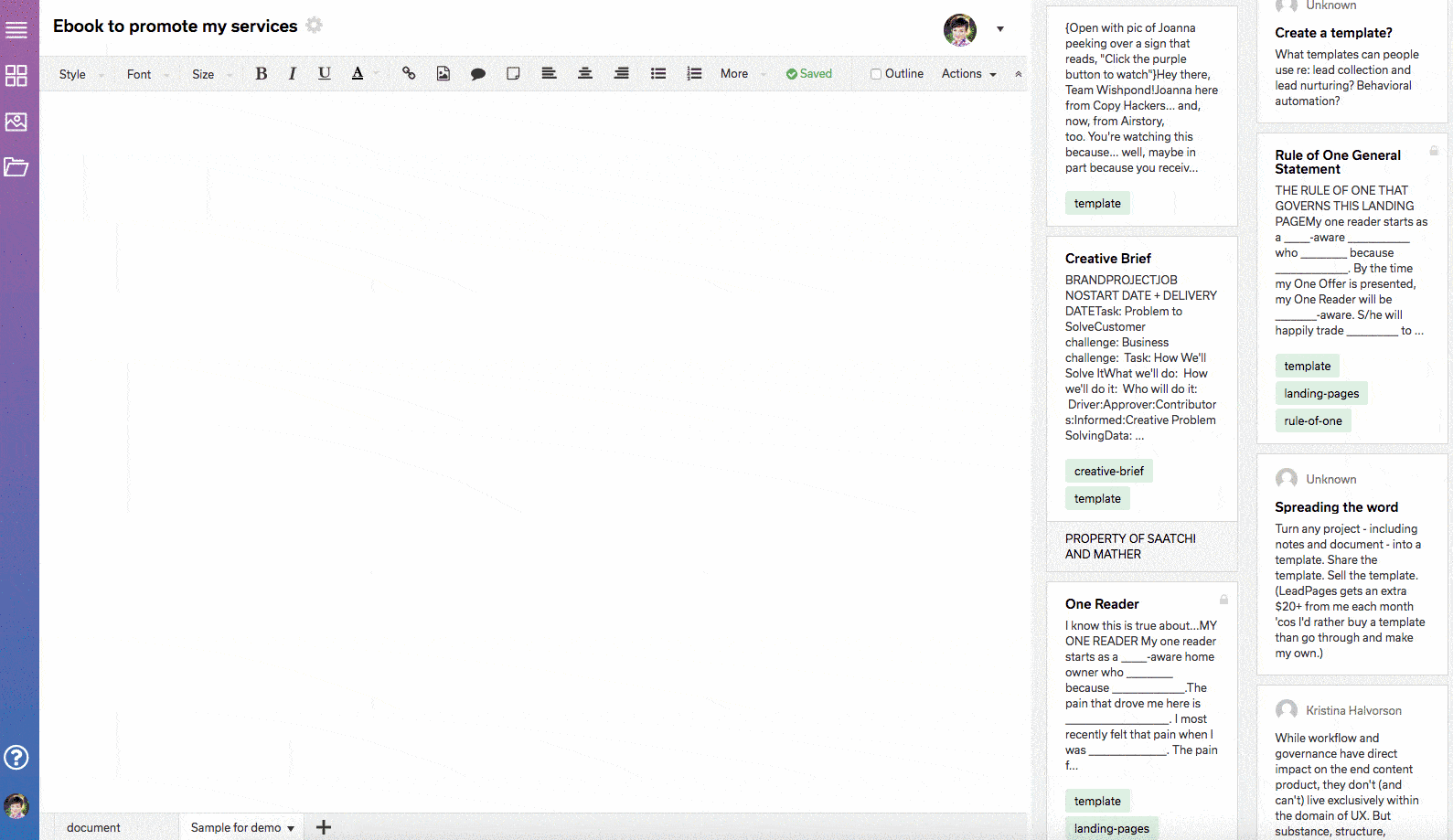Insert a hyperlink using link icon
Viewport: 1453px width, 840px height.
(x=409, y=74)
